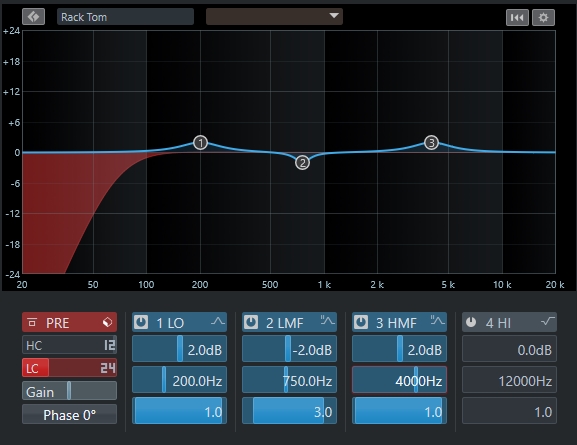Open the preset dropdown menu
577x445 pixels.
274,17
